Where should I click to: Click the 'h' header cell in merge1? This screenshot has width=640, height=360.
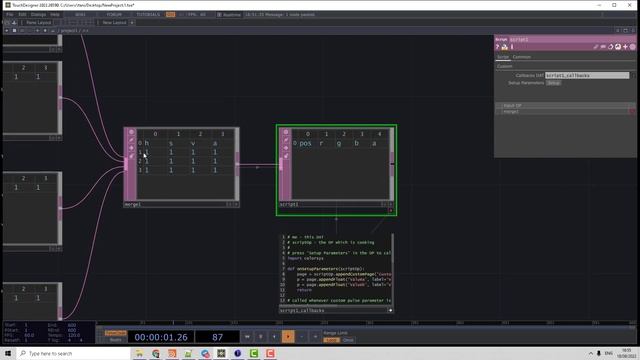(147, 143)
